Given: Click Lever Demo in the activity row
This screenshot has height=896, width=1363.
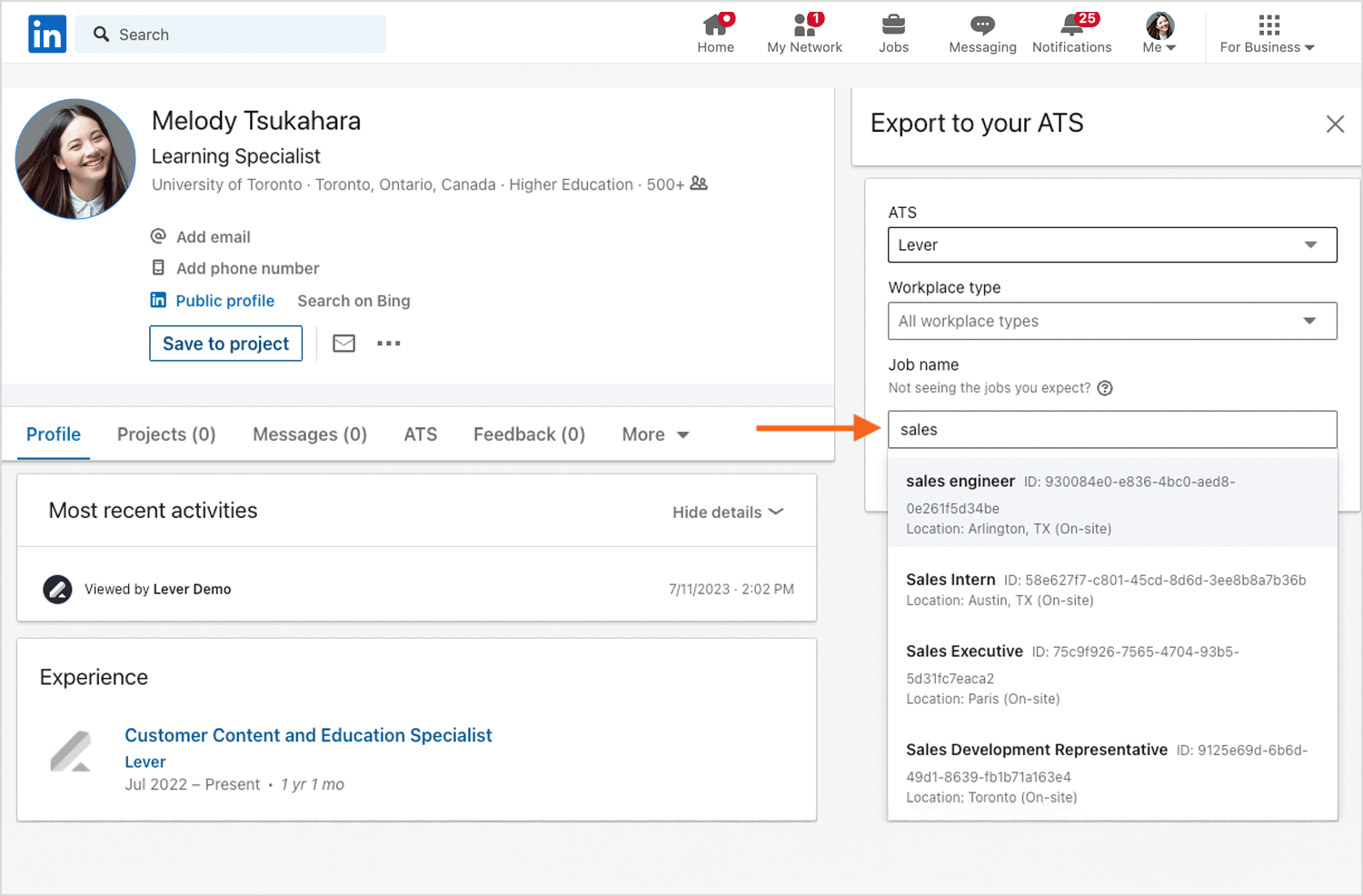Looking at the screenshot, I should click(x=192, y=589).
